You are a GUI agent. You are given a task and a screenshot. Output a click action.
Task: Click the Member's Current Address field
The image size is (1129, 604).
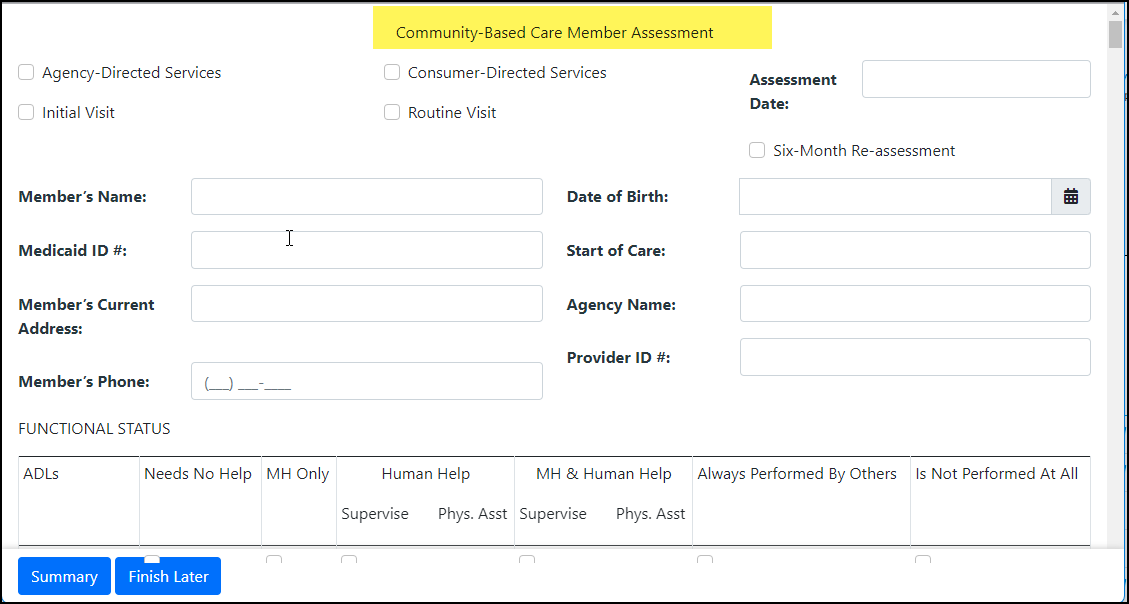(366, 303)
